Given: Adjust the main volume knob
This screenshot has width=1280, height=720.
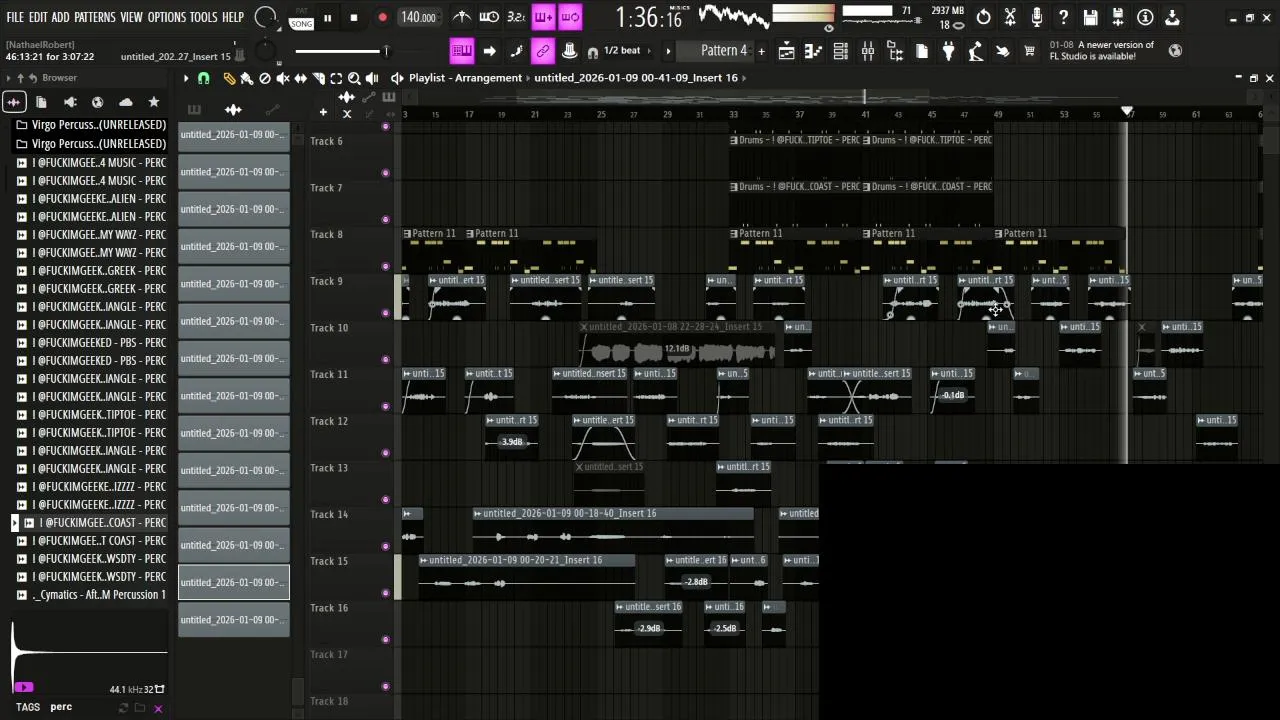Looking at the screenshot, I should tap(265, 16).
